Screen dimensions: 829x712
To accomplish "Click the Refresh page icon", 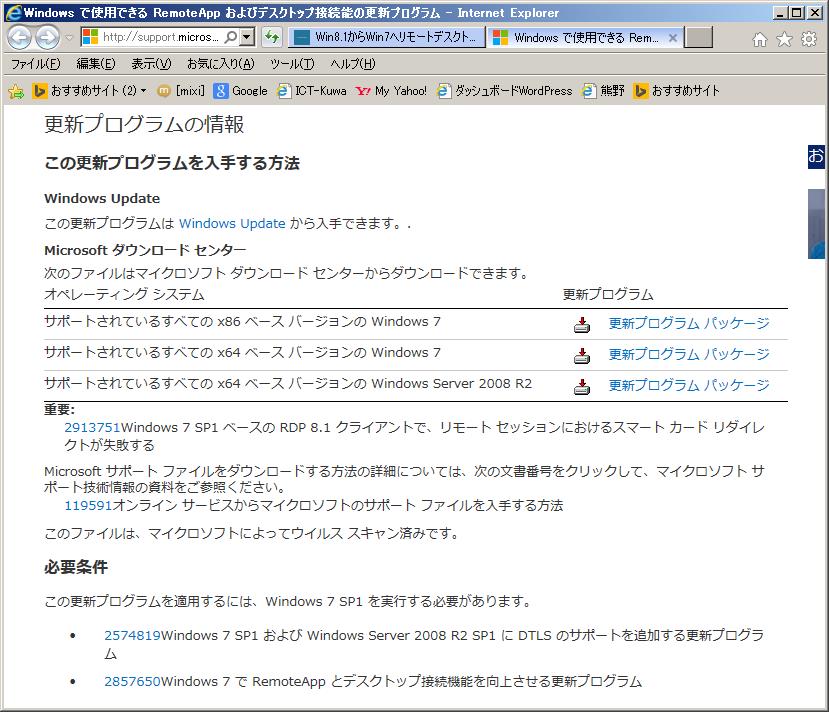I will [272, 37].
